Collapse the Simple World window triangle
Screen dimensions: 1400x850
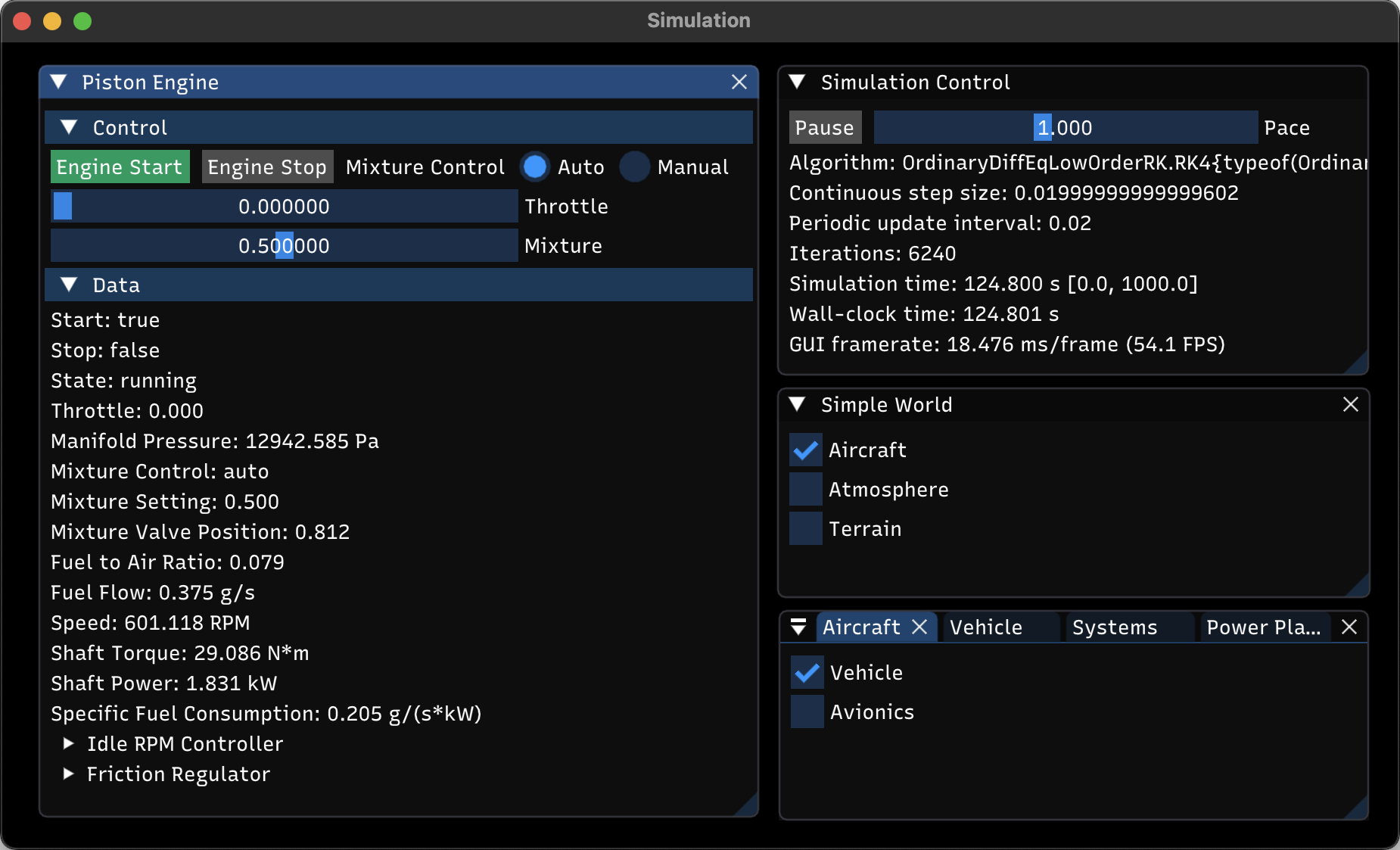797,405
